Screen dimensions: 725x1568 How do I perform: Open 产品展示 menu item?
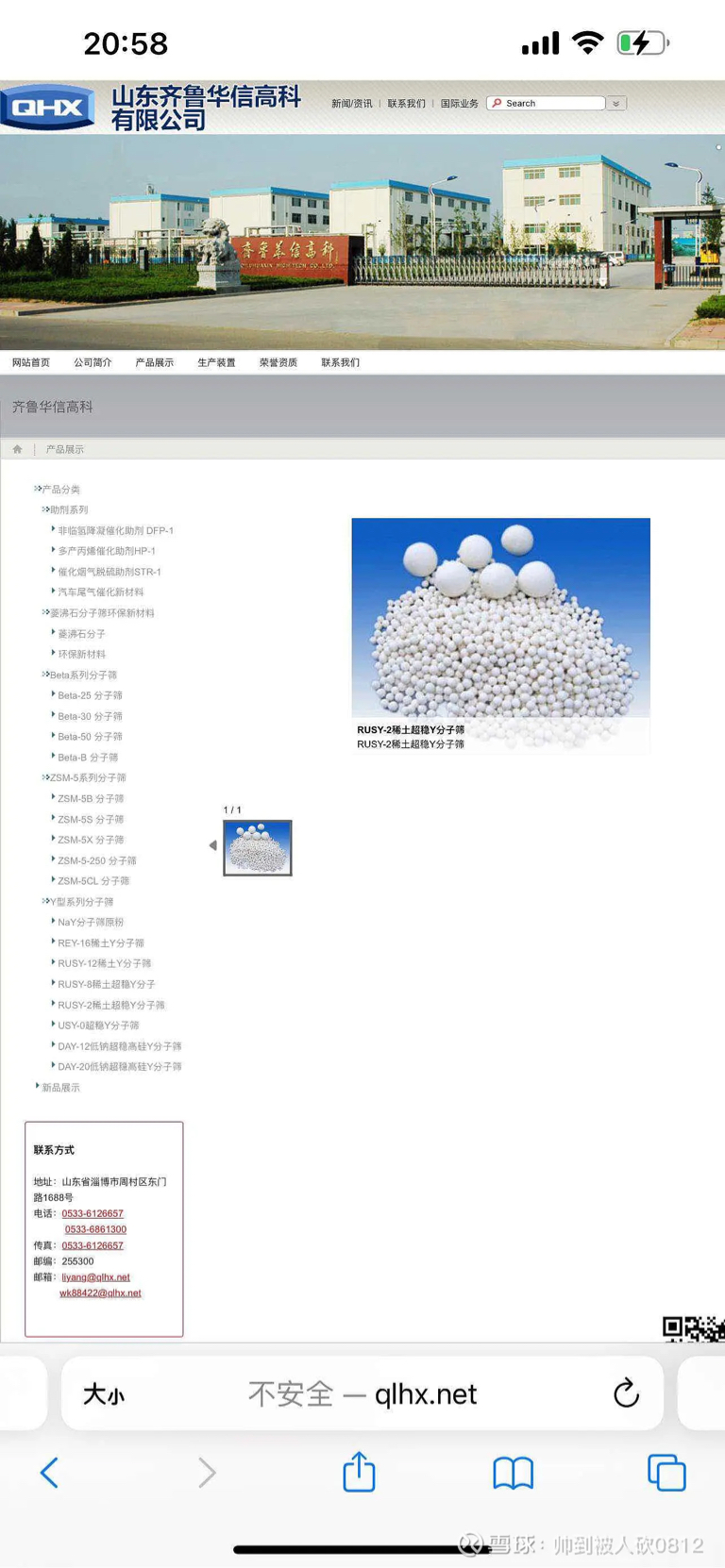pyautogui.click(x=154, y=362)
